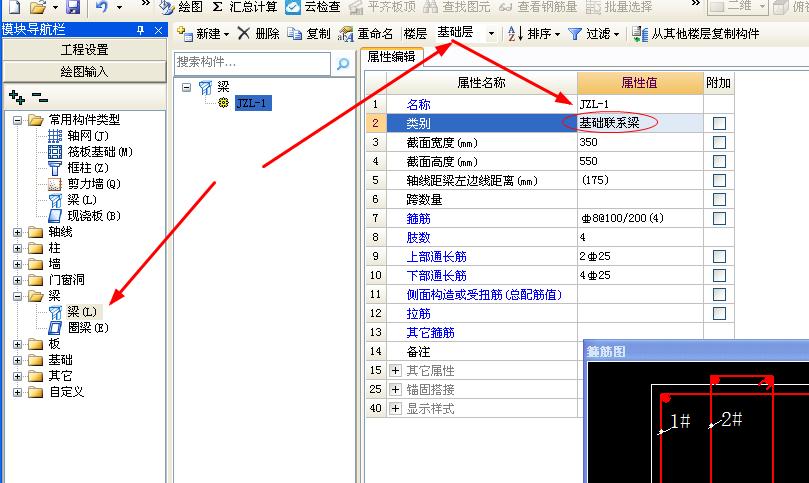Expand the 板 folder
This screenshot has height=483, width=809.
click(x=18, y=344)
